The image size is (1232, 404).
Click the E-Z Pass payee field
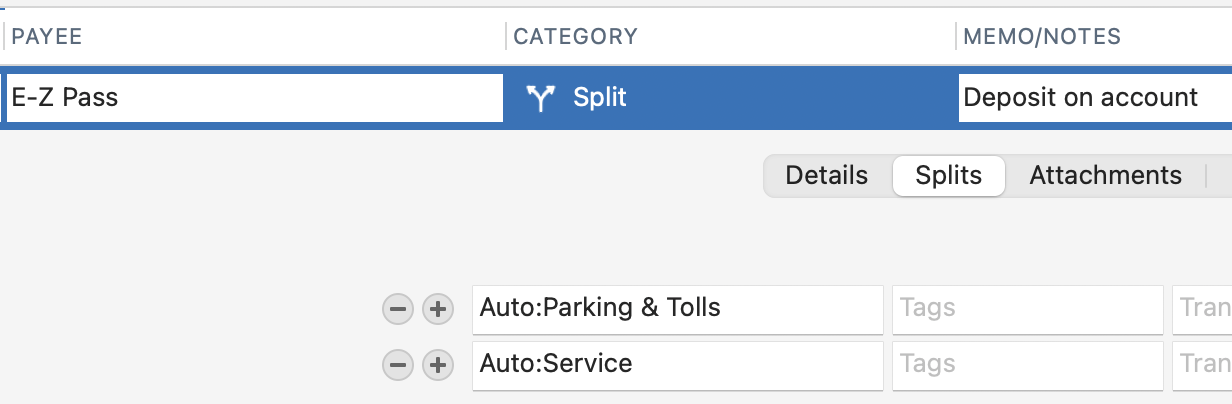click(254, 98)
